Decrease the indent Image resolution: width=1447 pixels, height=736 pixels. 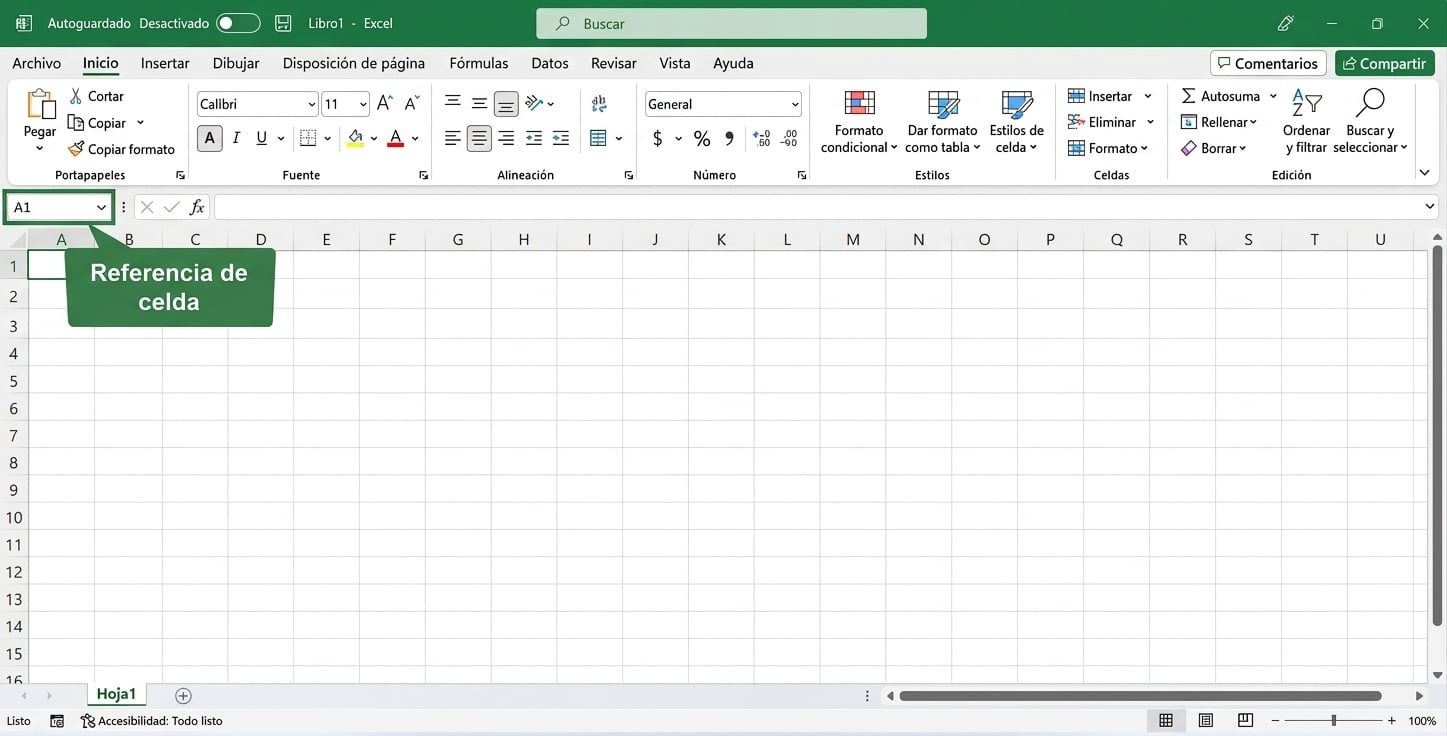pyautogui.click(x=534, y=138)
